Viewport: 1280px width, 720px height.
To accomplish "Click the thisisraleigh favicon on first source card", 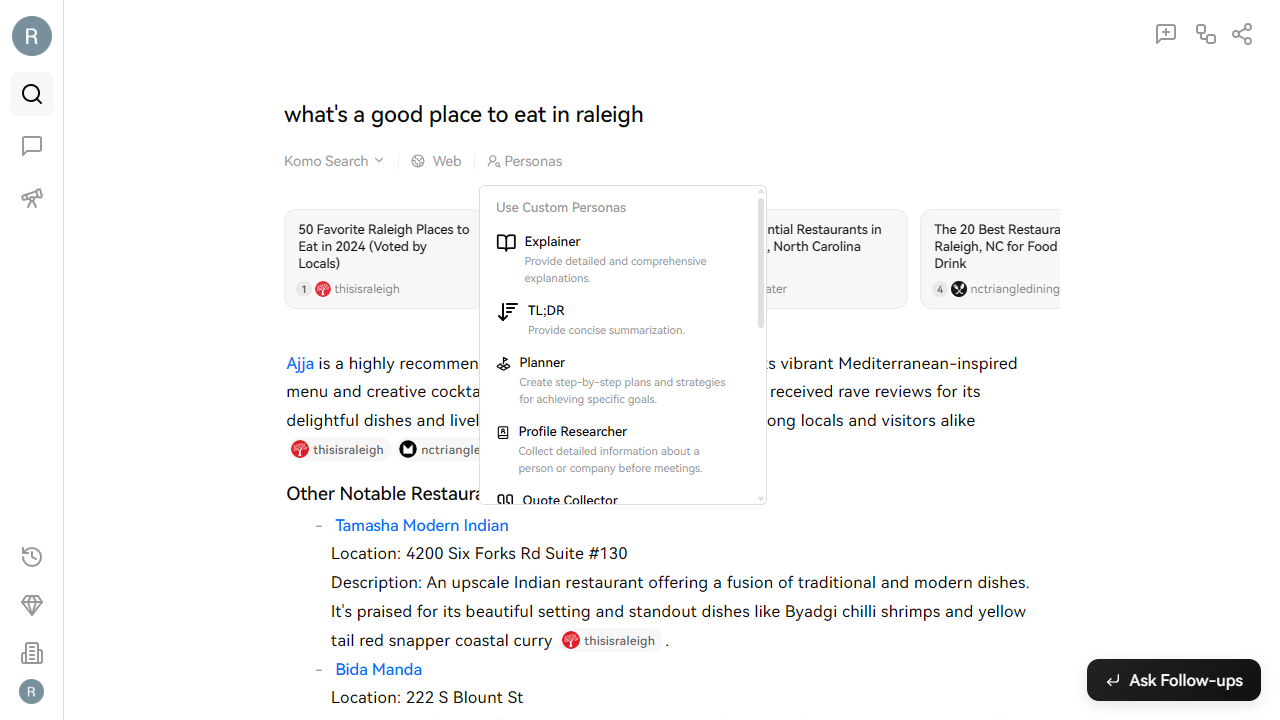I will 323,289.
